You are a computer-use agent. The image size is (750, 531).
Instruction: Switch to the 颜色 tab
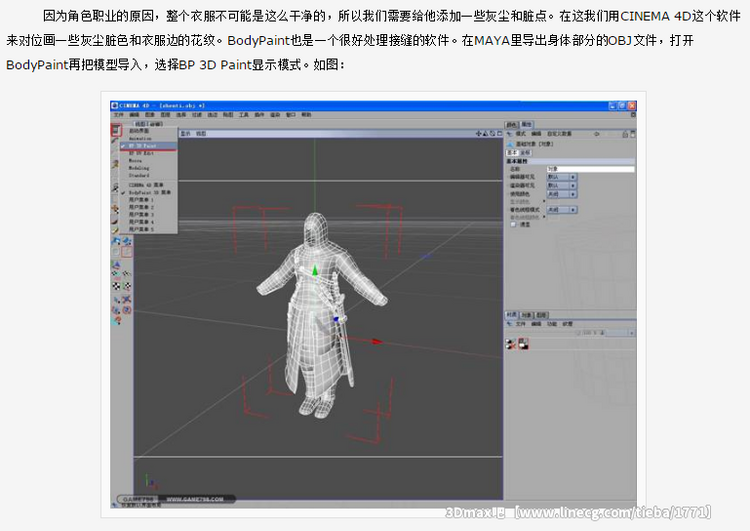pyautogui.click(x=512, y=124)
